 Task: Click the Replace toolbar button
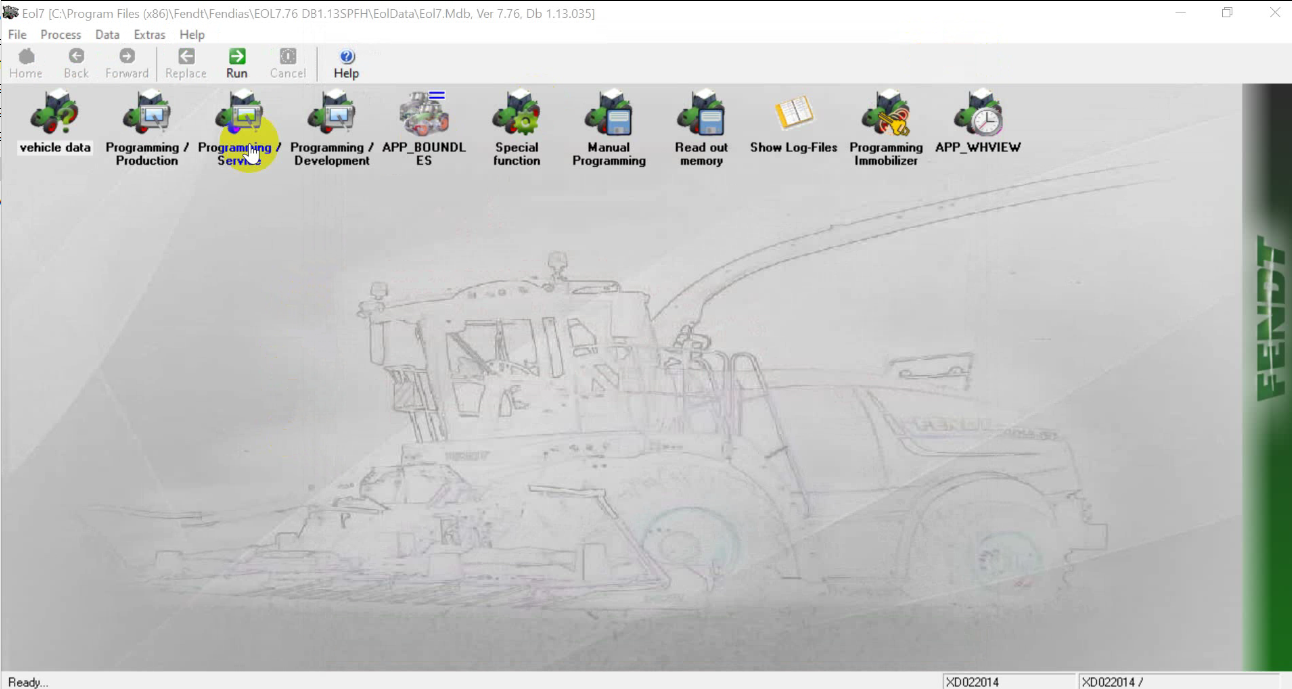186,64
